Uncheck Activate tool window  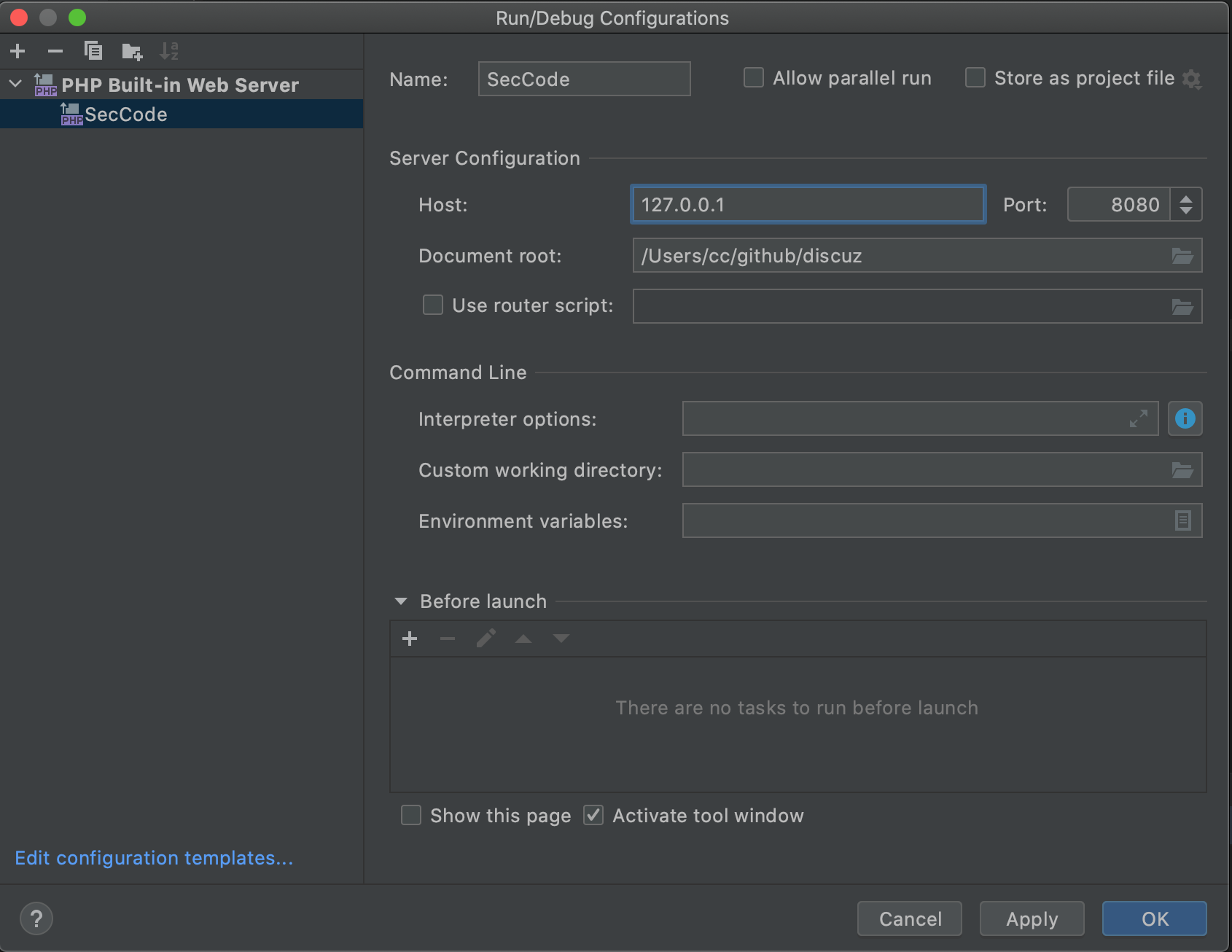click(x=593, y=815)
